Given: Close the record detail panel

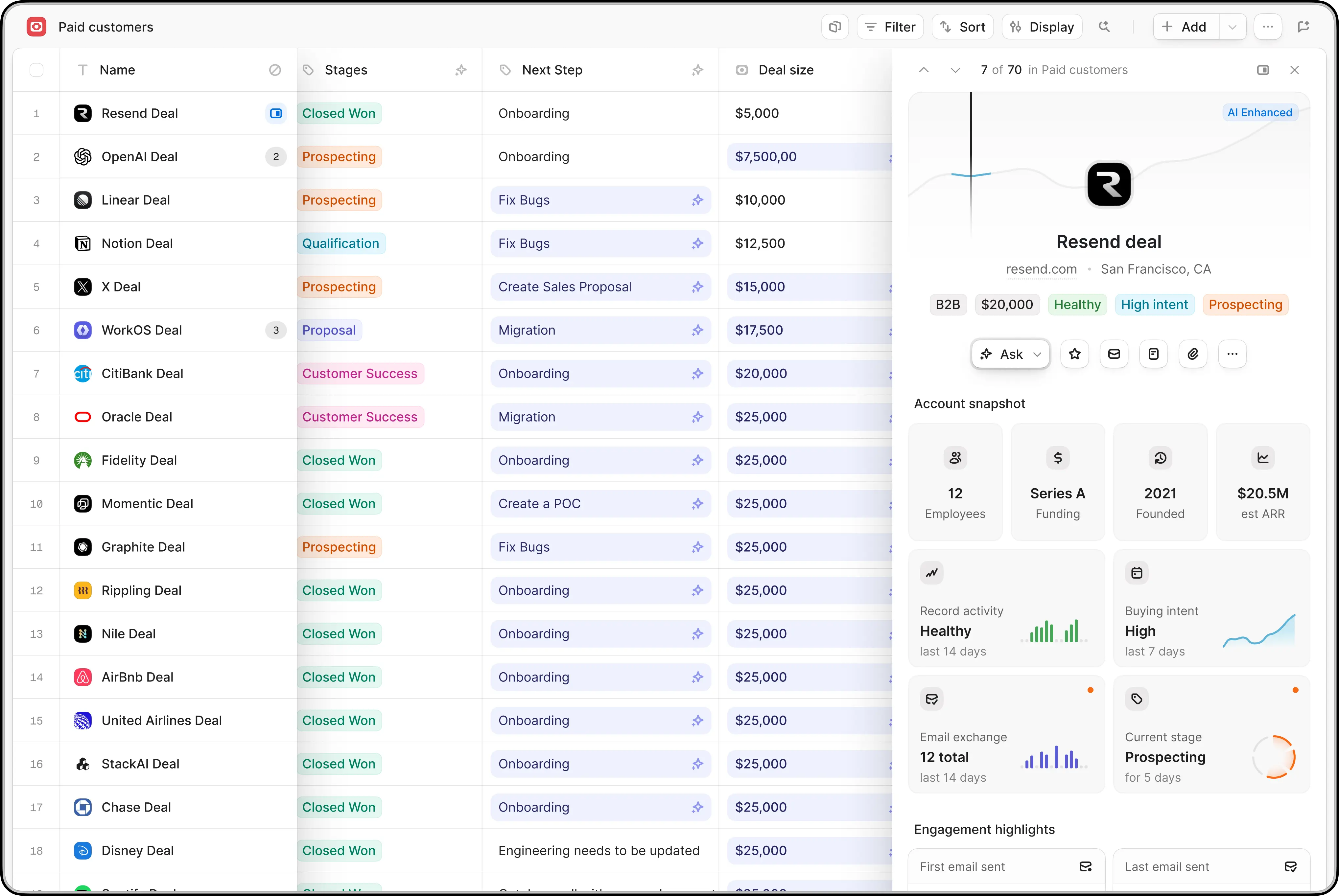Looking at the screenshot, I should pos(1294,70).
